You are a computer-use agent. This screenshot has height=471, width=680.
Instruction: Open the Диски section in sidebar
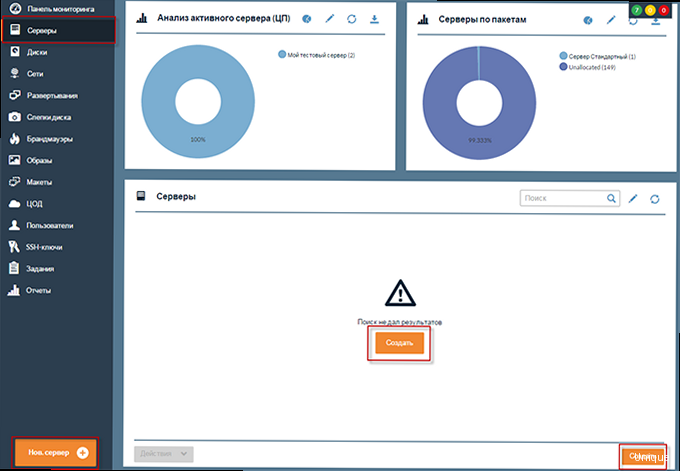(37, 52)
